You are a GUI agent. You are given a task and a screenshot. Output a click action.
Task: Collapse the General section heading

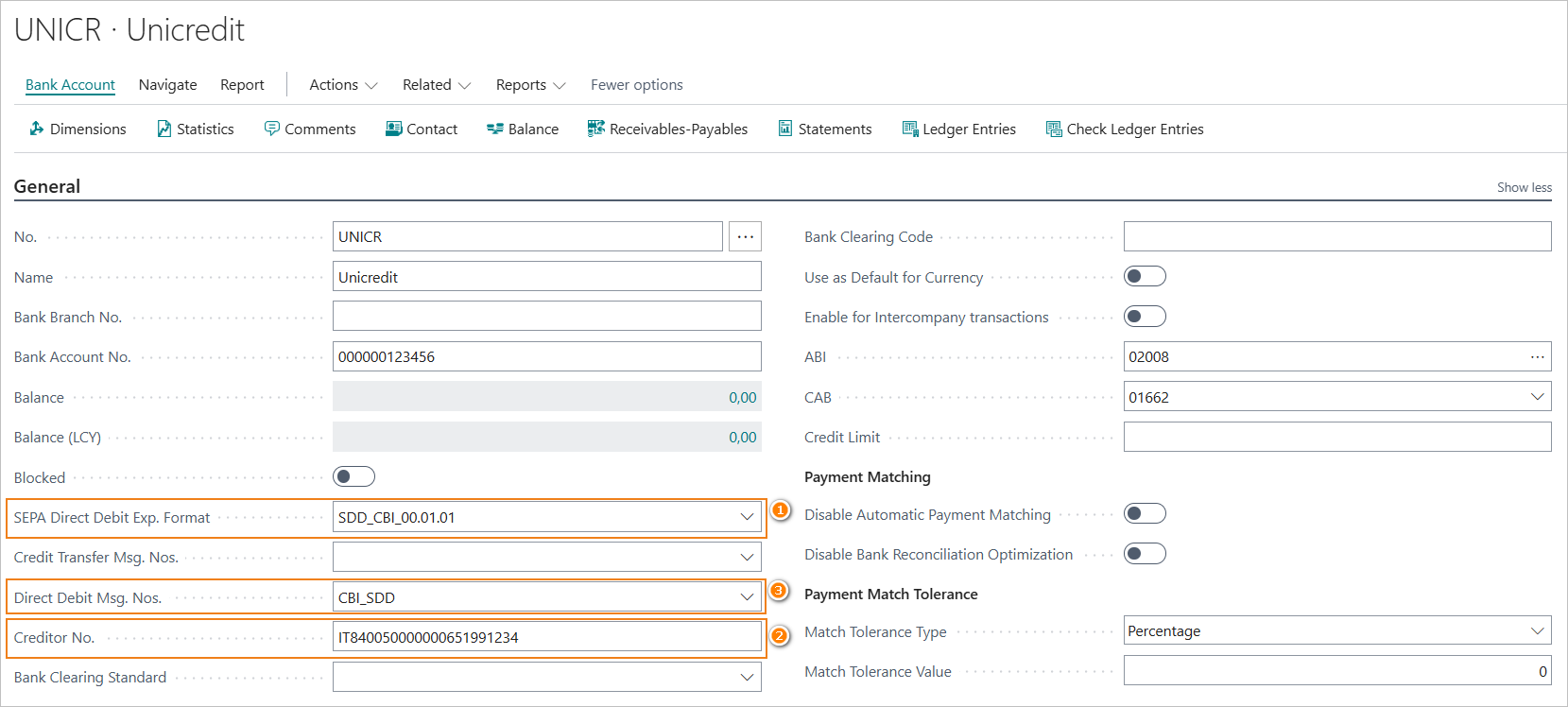(x=47, y=186)
